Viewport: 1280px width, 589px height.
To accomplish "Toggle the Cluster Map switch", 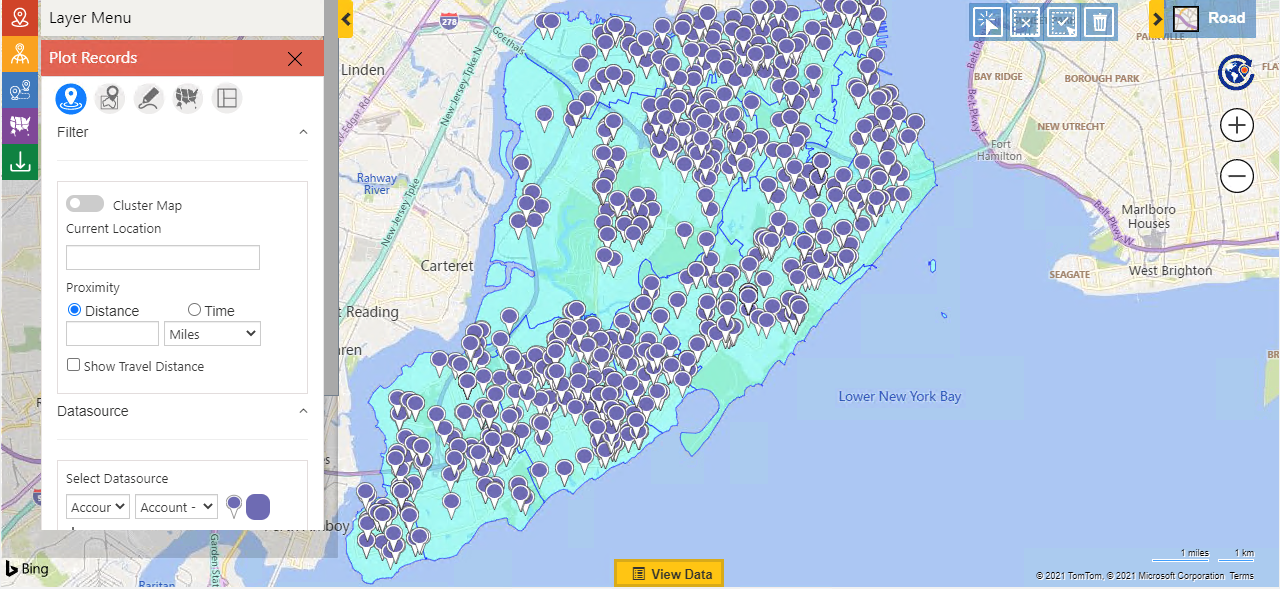I will click(x=85, y=204).
